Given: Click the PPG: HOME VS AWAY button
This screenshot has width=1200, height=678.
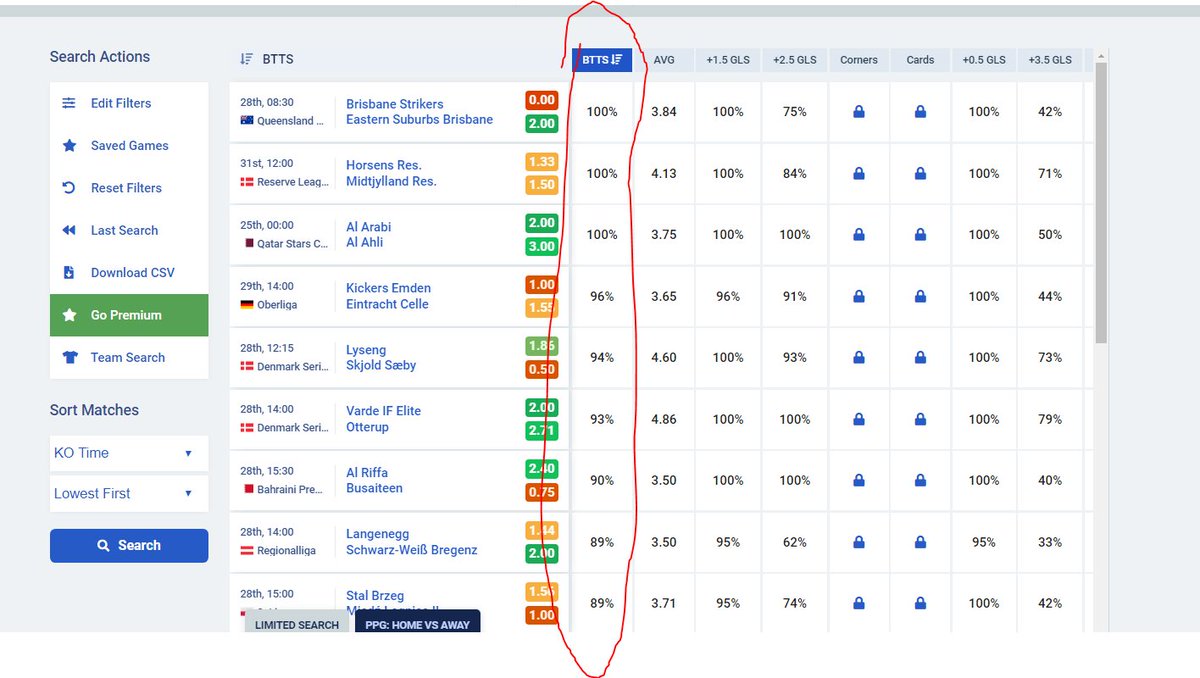Looking at the screenshot, I should point(417,624).
